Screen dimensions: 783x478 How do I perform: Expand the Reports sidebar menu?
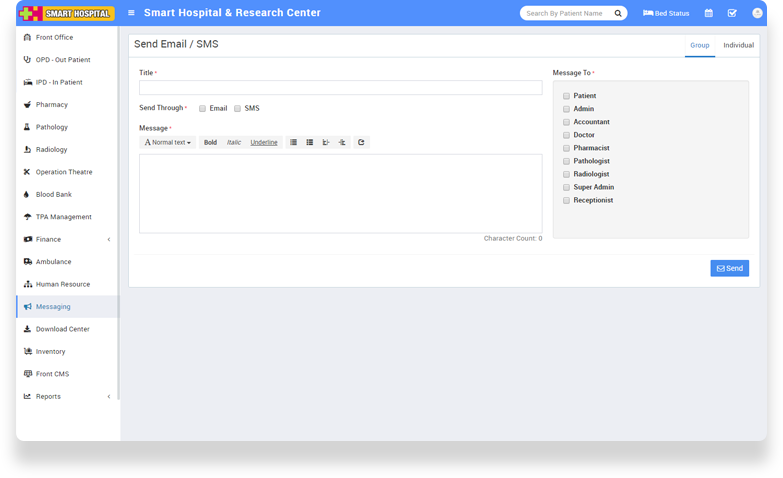coord(66,396)
